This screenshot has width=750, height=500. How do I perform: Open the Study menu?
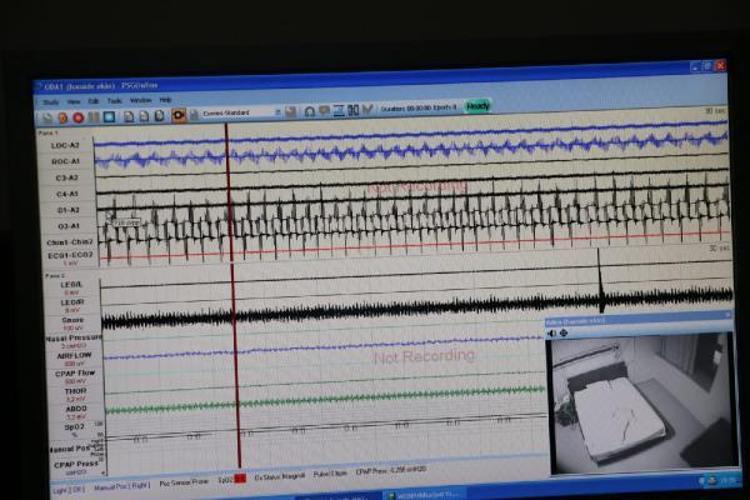[x=51, y=101]
